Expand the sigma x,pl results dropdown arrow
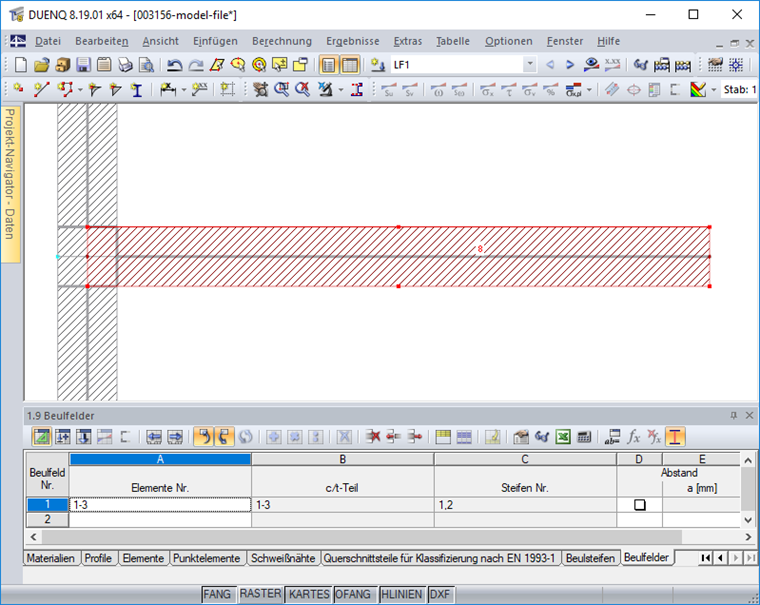This screenshot has height=605, width=760. click(589, 90)
